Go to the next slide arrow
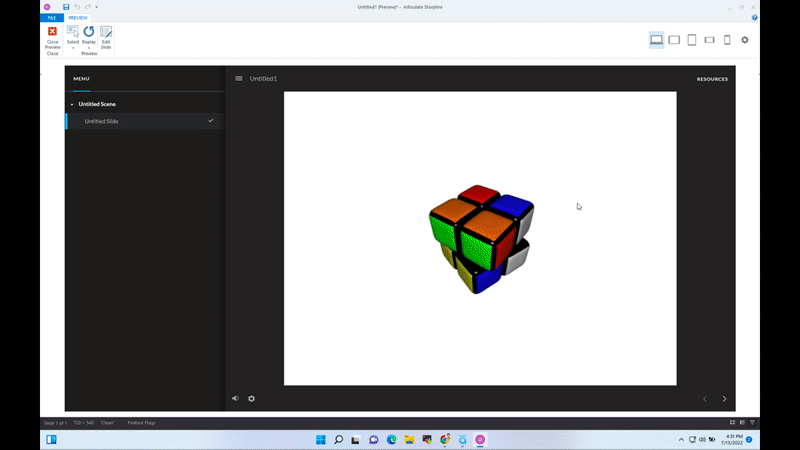The width and height of the screenshot is (800, 450). [x=724, y=399]
